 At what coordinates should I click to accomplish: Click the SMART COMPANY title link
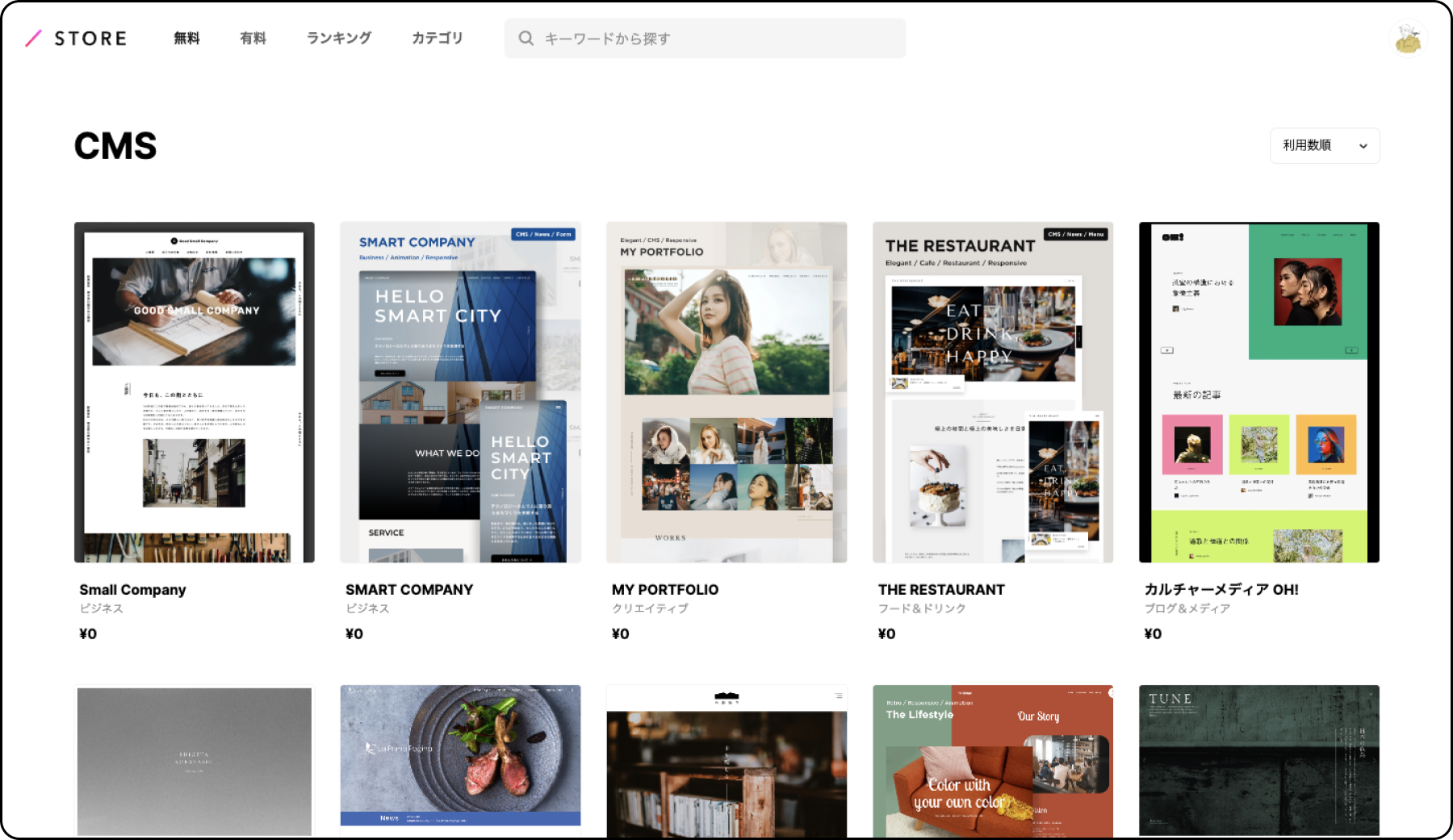coord(409,590)
